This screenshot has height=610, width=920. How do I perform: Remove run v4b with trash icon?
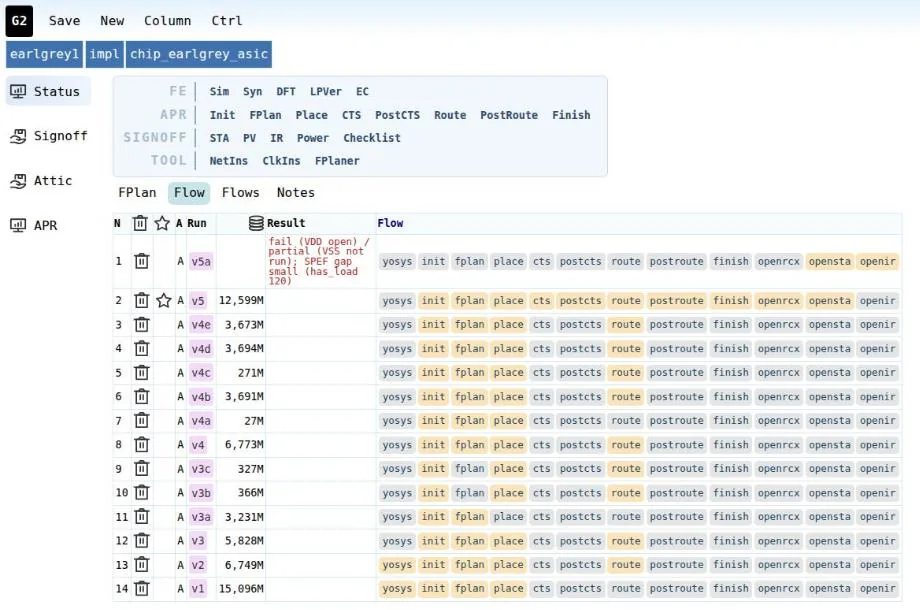[x=141, y=396]
